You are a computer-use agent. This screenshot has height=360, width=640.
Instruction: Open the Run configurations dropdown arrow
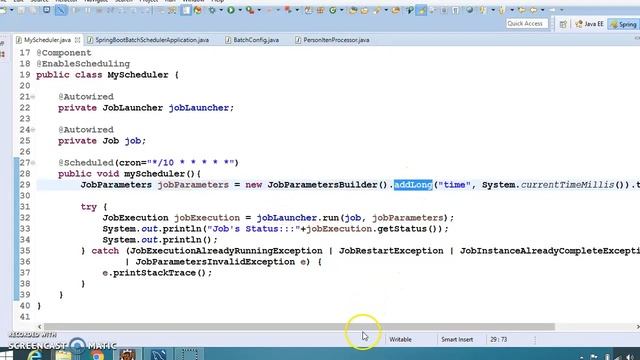[x=240, y=10]
